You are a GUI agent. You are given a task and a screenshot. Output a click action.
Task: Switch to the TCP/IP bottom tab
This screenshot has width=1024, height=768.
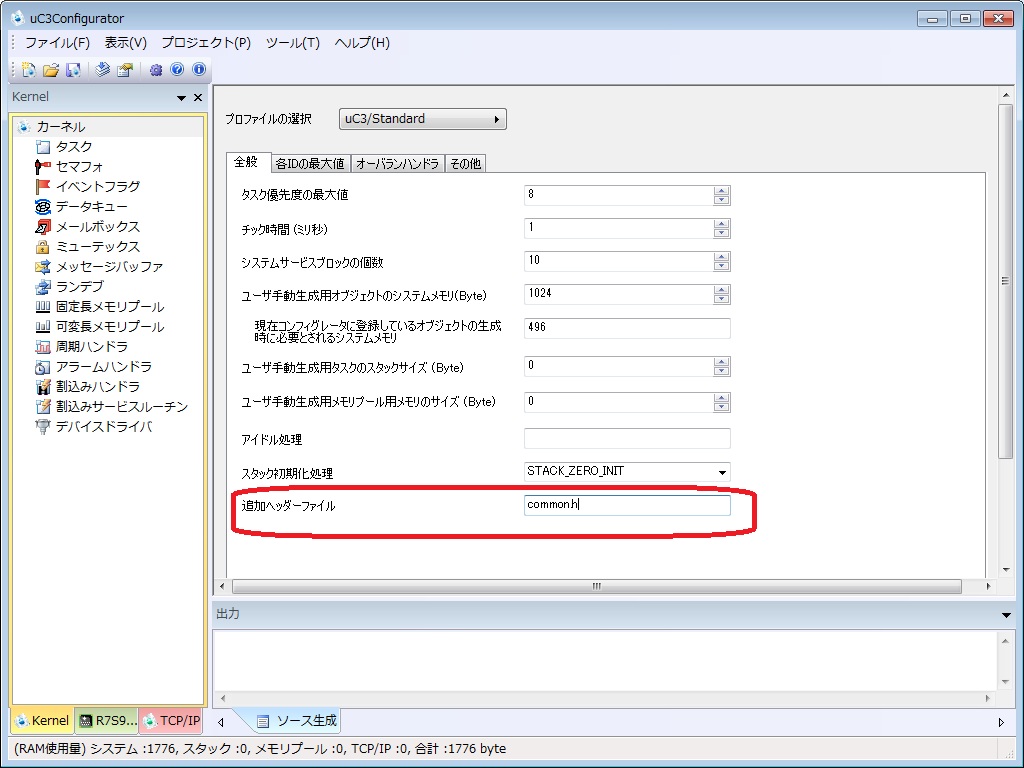172,720
